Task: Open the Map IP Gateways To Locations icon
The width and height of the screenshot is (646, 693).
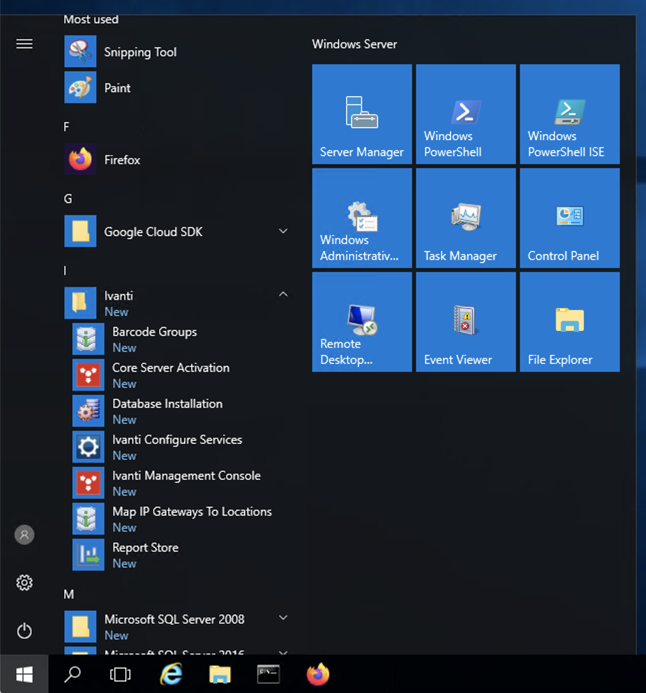Action: [x=88, y=519]
